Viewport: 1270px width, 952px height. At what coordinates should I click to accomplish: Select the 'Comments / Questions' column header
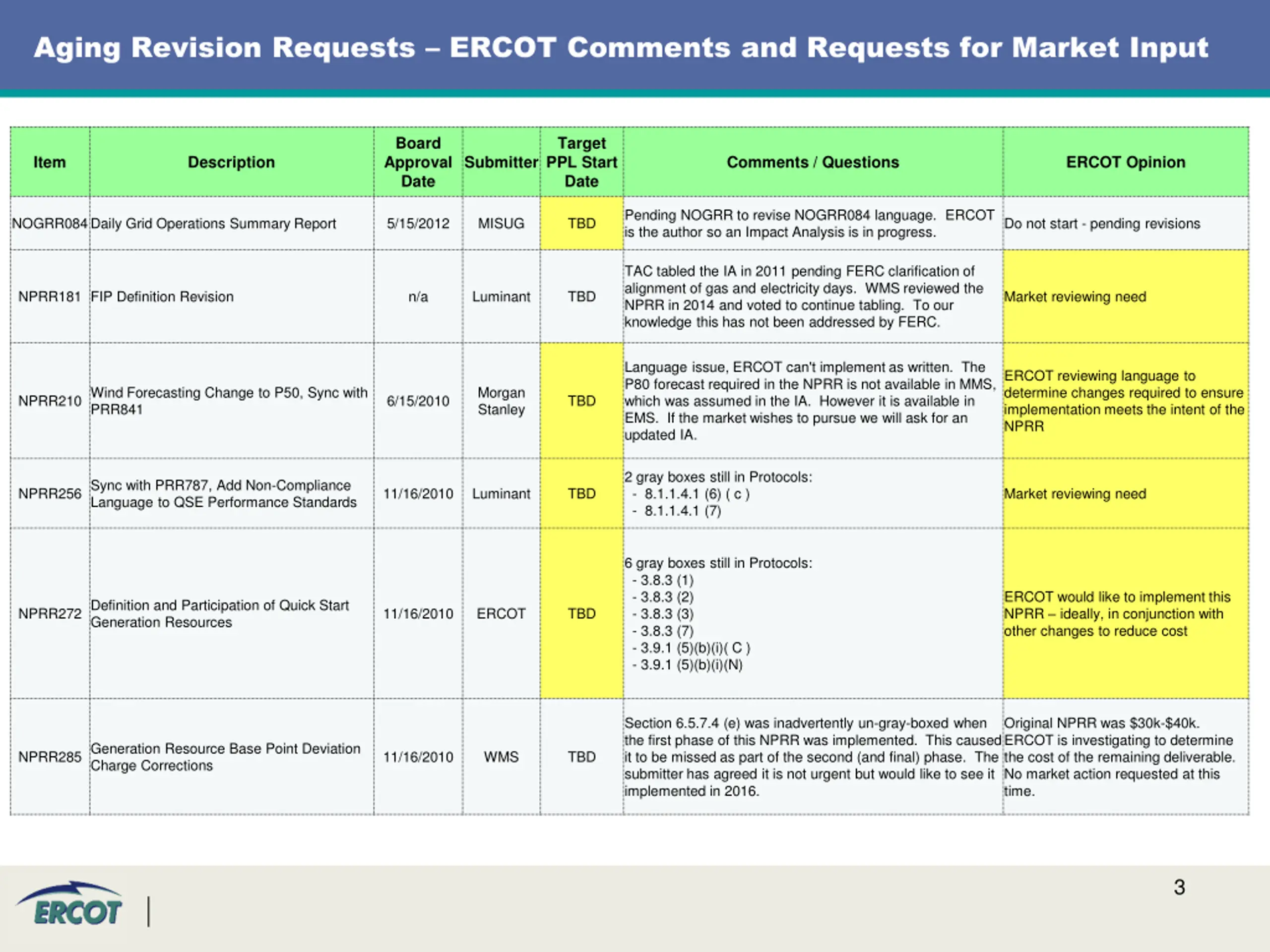point(813,163)
